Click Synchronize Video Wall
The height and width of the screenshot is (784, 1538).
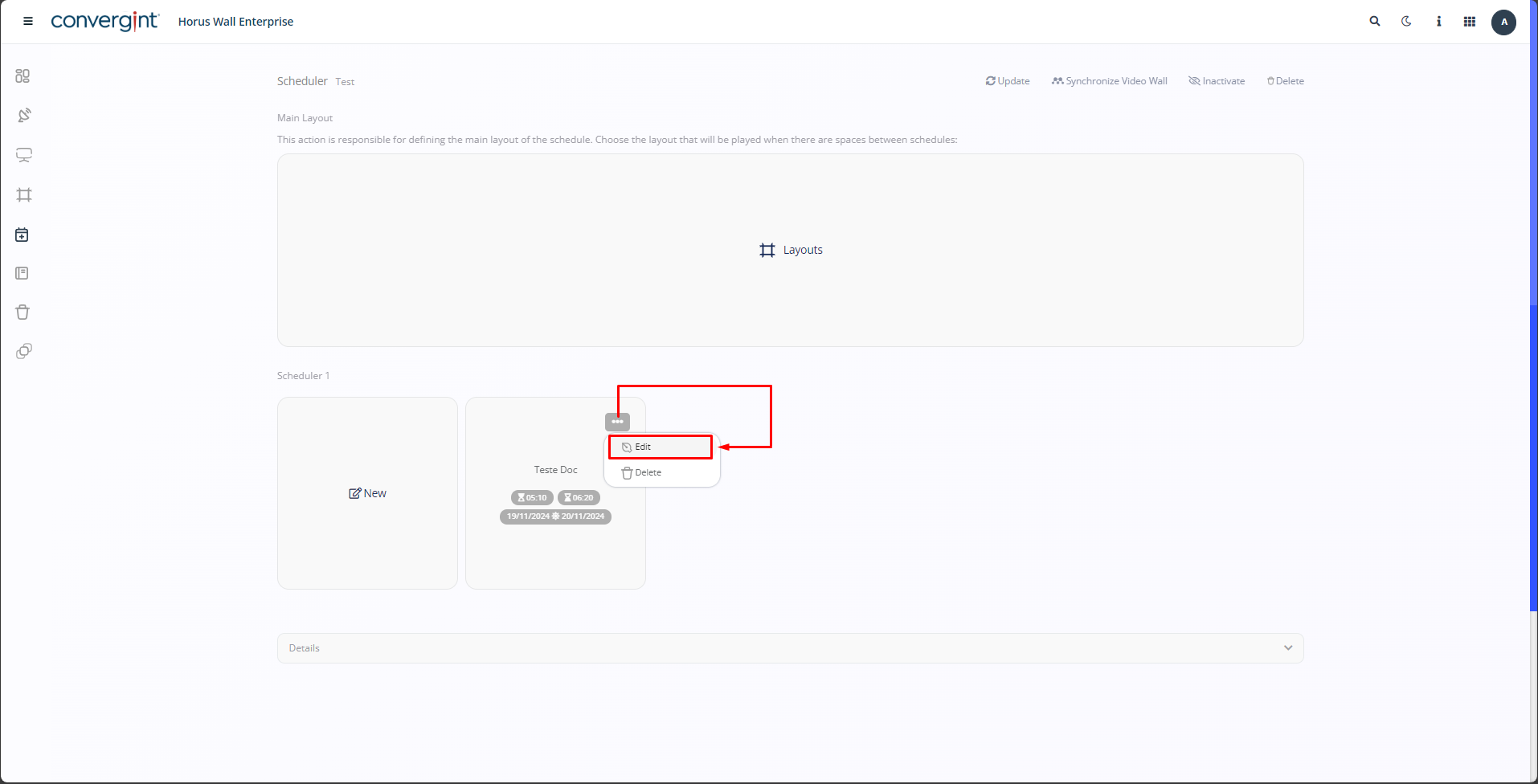click(1110, 81)
